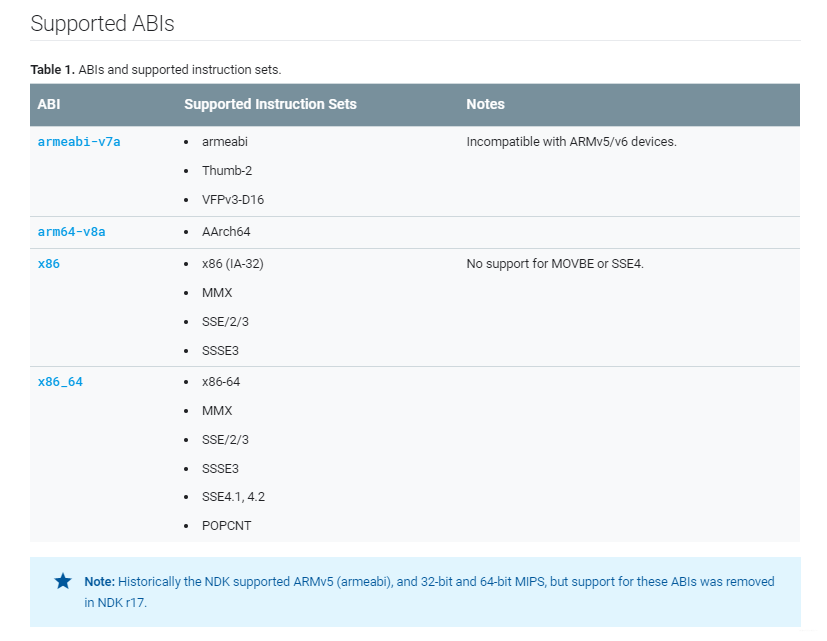Click the Note text about NDK r17

click(429, 592)
